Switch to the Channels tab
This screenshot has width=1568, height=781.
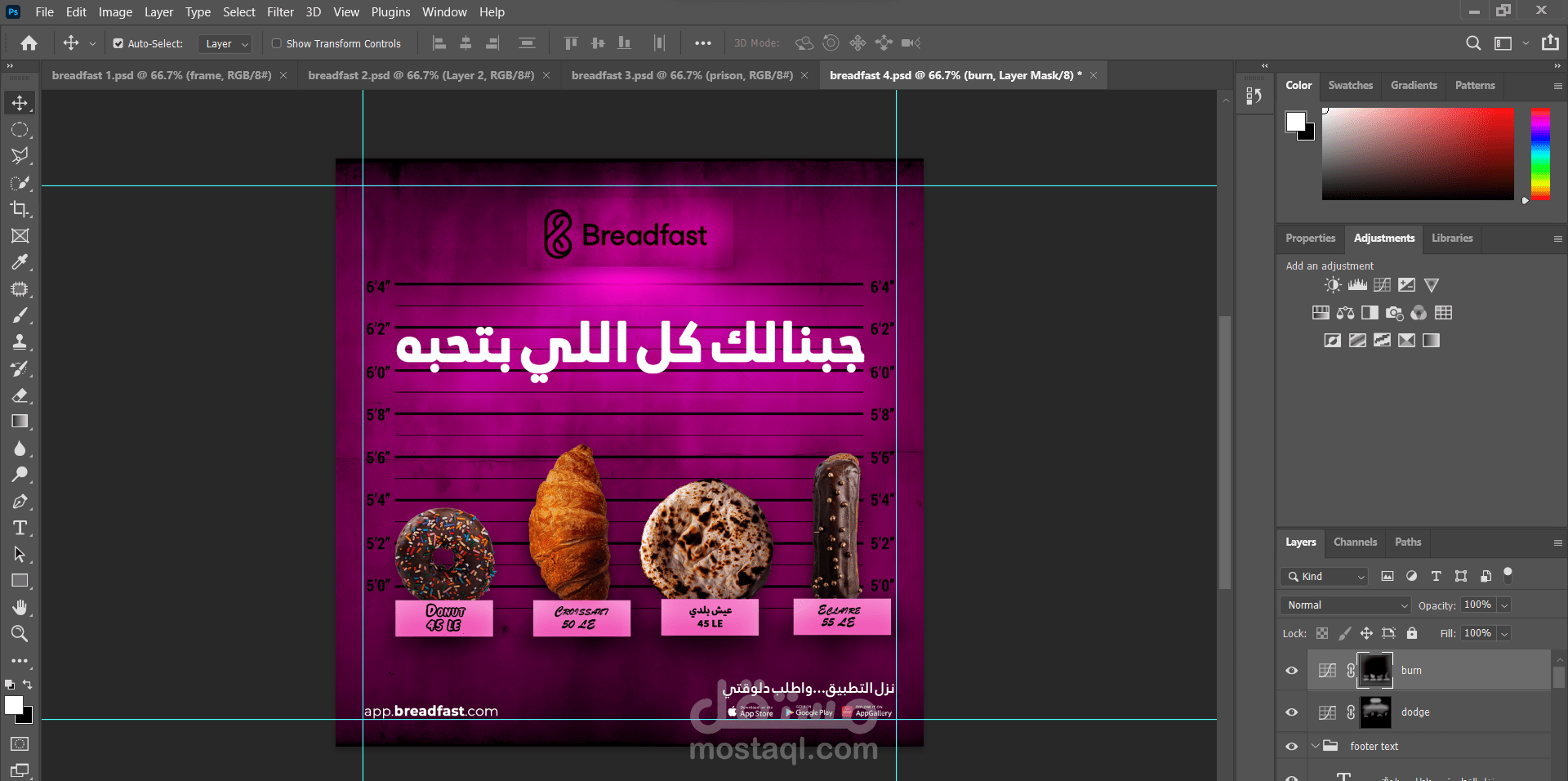tap(1355, 542)
